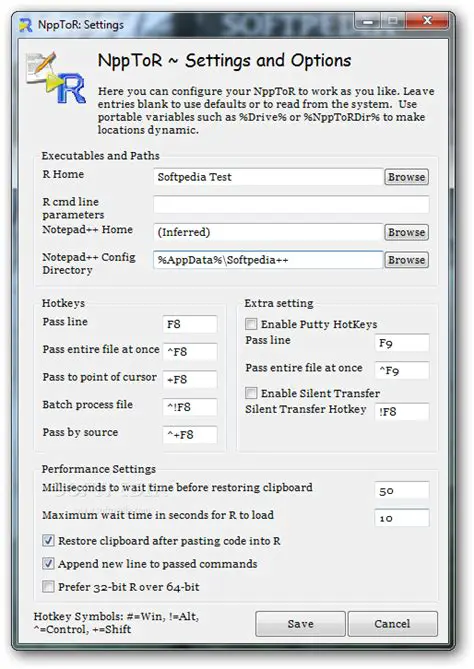This screenshot has width=474, height=669.
Task: Click the maximum wait time seconds field
Action: pyautogui.click(x=402, y=518)
